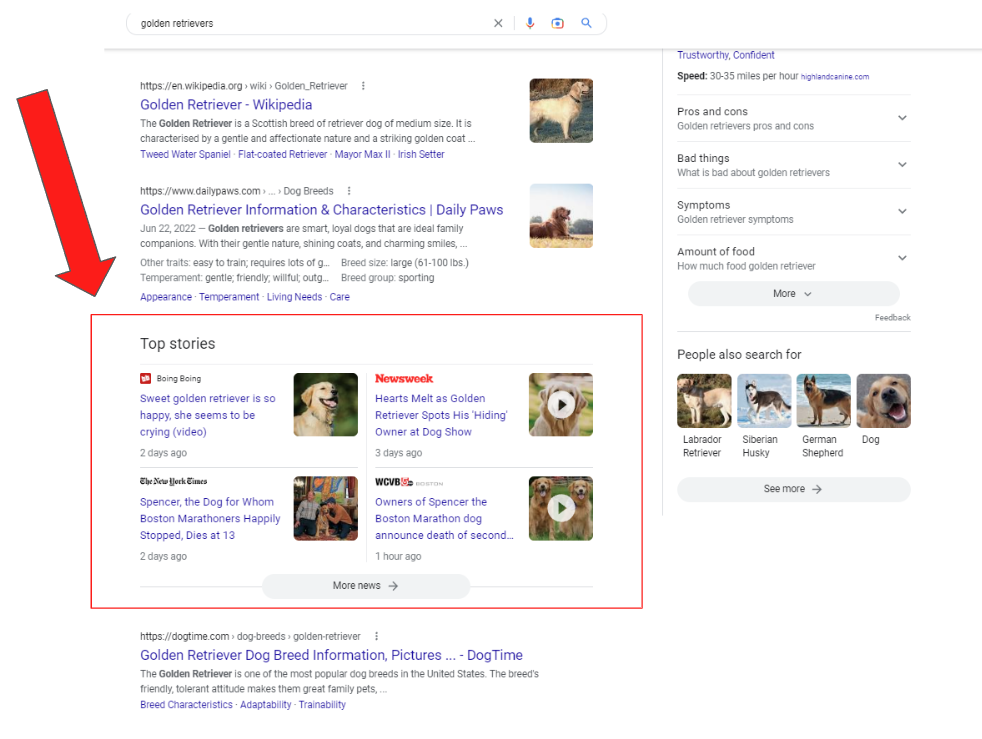The image size is (982, 739).
Task: Read WCVB's Owners of Spencer story
Action: coord(444,519)
